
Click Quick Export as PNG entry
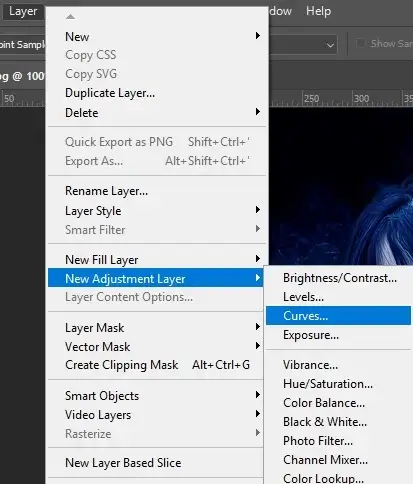(157, 142)
